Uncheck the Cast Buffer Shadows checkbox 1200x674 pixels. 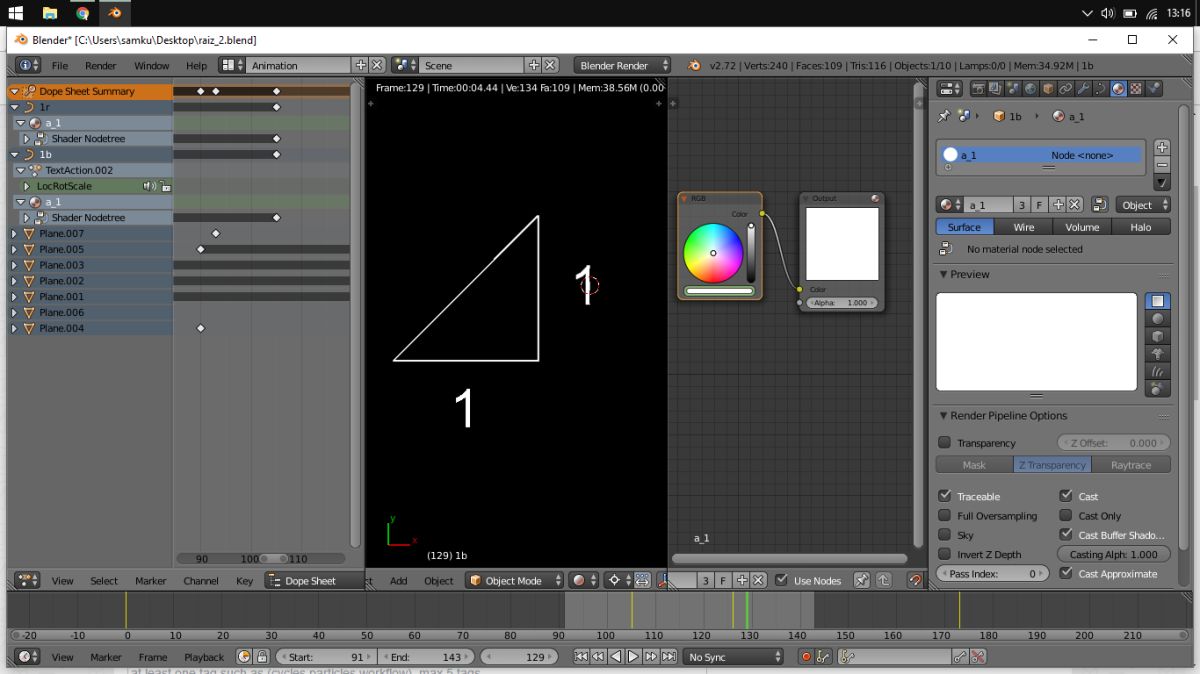1066,535
